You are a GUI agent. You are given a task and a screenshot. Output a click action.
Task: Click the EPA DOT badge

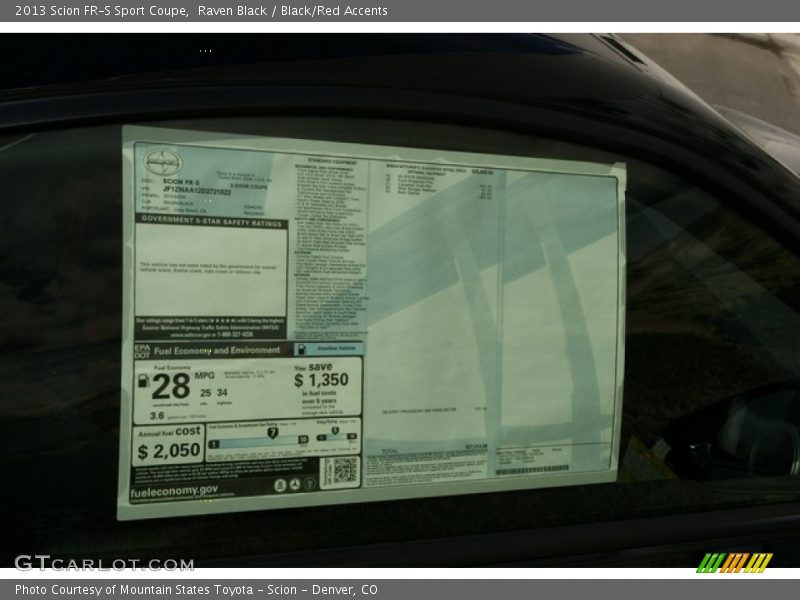pyautogui.click(x=140, y=351)
